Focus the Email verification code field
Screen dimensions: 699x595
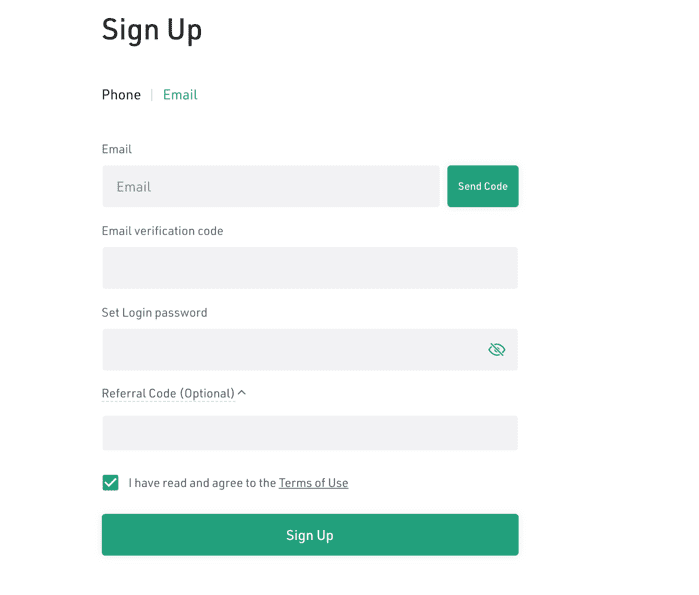310,268
